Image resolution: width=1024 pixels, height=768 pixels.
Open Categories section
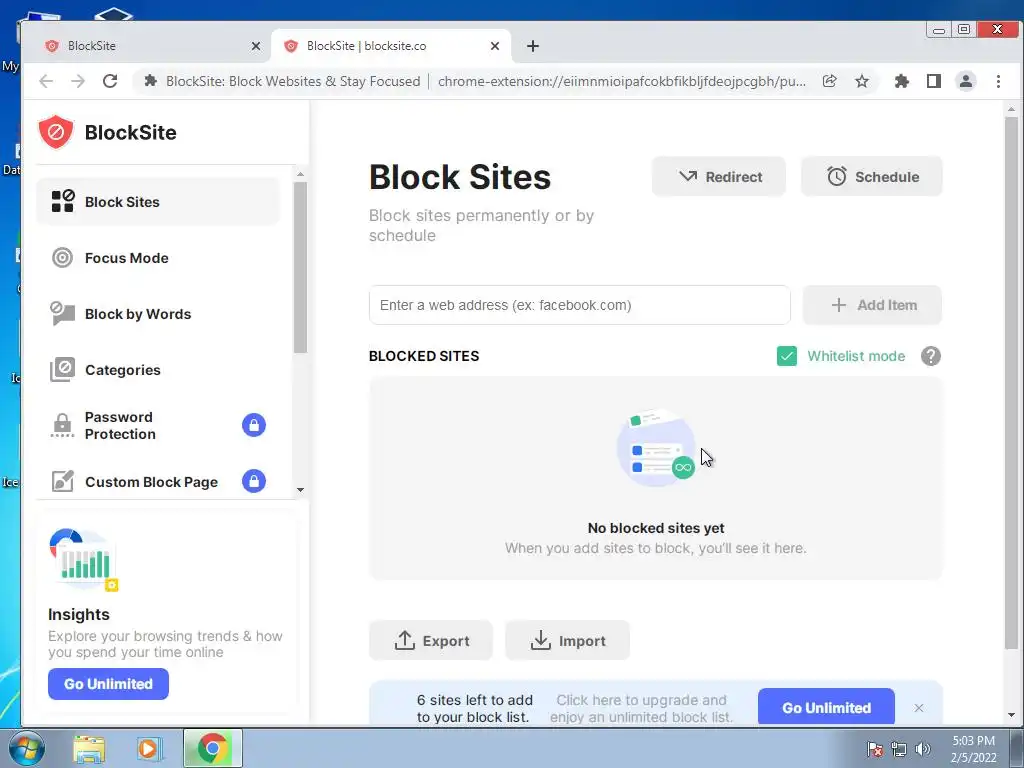[x=157, y=370]
